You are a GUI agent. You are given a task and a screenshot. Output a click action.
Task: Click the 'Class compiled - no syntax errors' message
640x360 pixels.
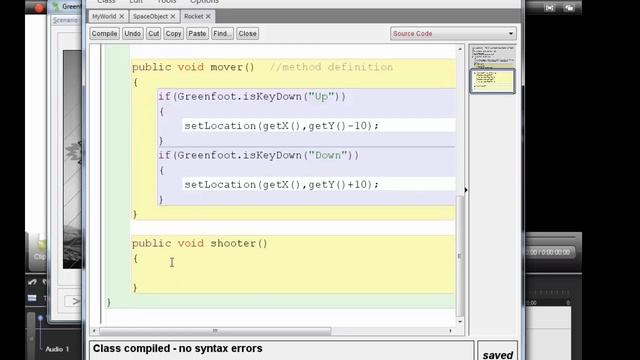pos(178,349)
